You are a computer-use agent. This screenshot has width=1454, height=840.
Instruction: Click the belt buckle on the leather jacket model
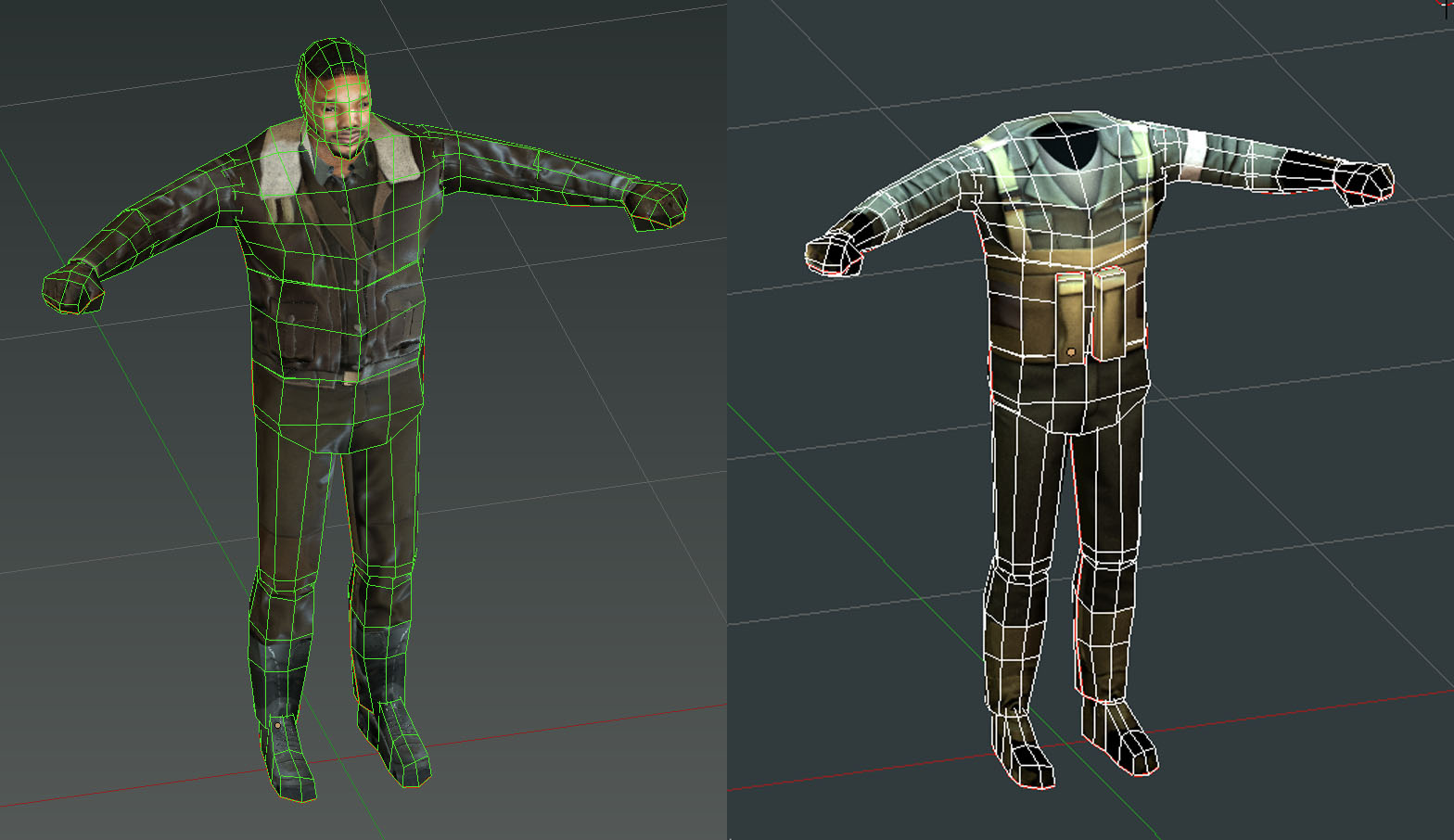tap(349, 377)
